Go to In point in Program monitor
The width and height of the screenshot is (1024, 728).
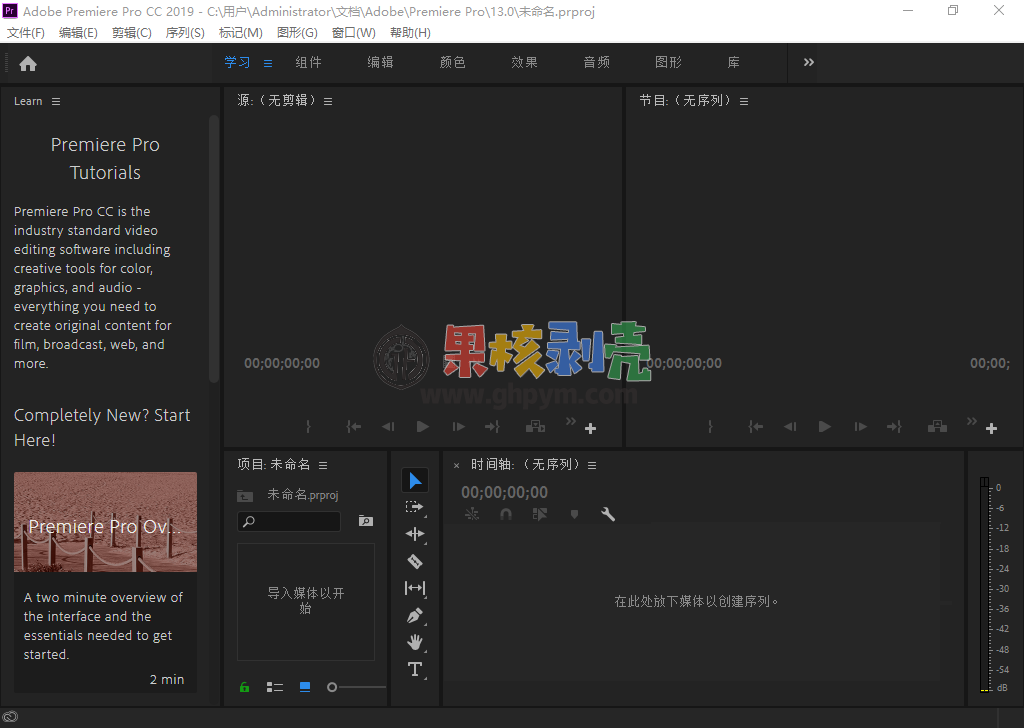[x=756, y=426]
